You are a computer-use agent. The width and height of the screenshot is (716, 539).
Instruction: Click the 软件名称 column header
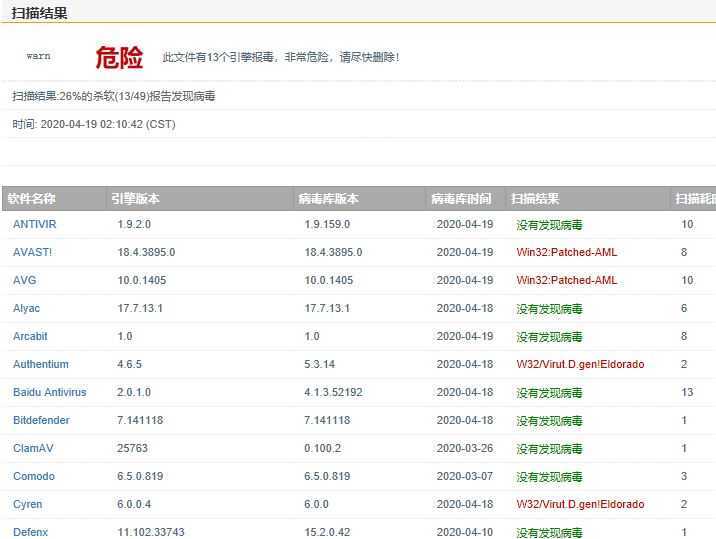pyautogui.click(x=32, y=198)
